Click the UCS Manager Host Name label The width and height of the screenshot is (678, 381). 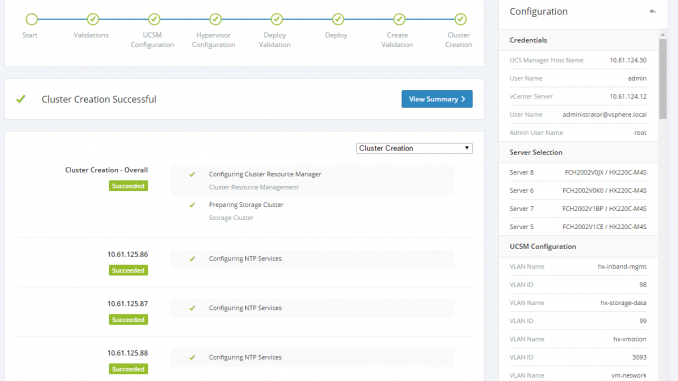546,60
